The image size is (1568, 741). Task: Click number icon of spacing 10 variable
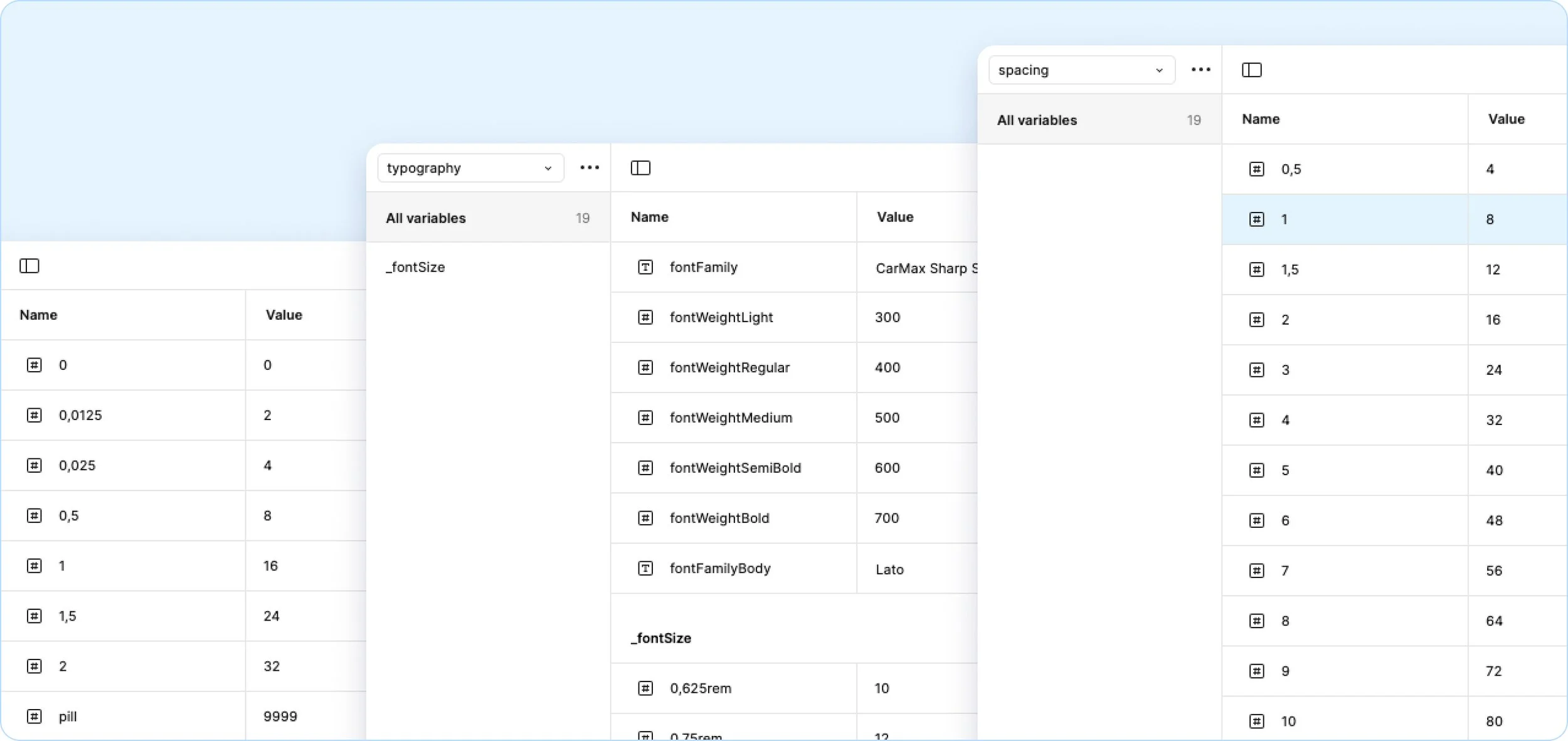1256,721
